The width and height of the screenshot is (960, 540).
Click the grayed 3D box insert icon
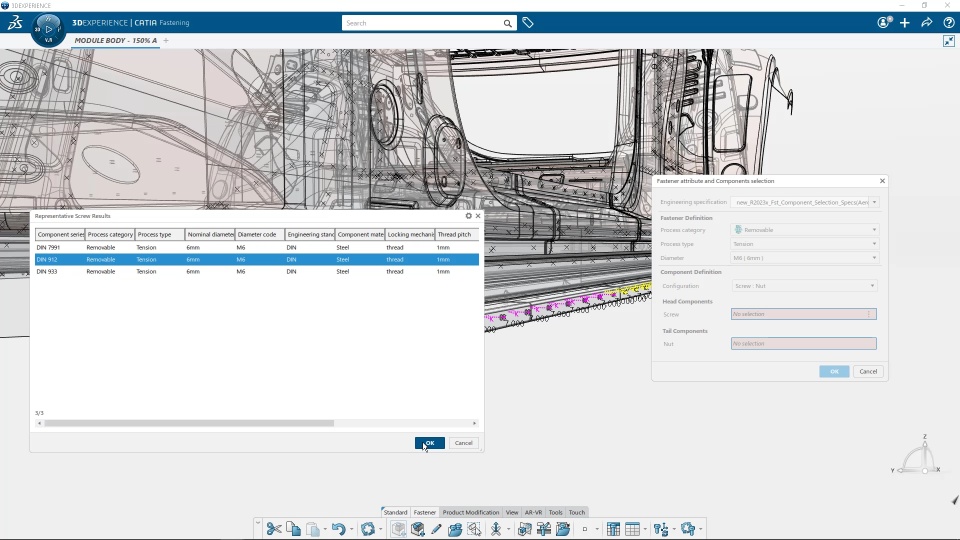[398, 528]
